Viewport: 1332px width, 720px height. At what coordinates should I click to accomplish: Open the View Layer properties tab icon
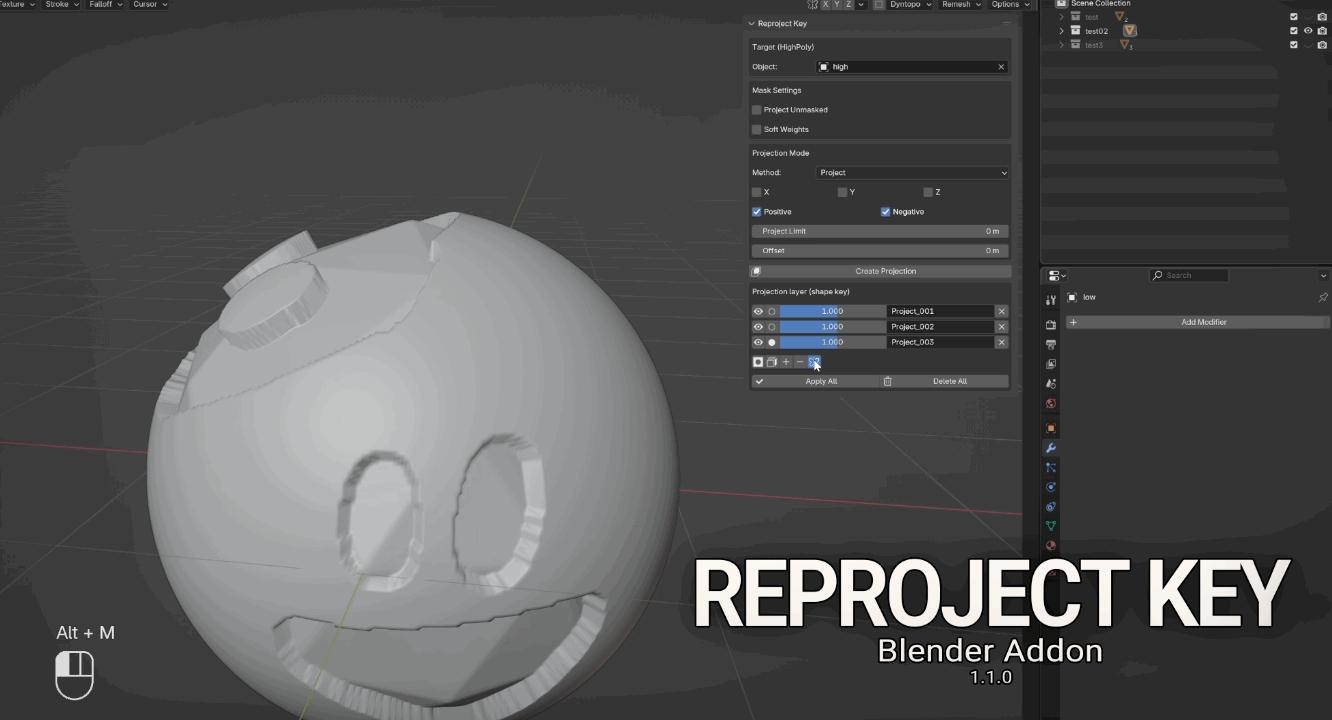tap(1051, 364)
